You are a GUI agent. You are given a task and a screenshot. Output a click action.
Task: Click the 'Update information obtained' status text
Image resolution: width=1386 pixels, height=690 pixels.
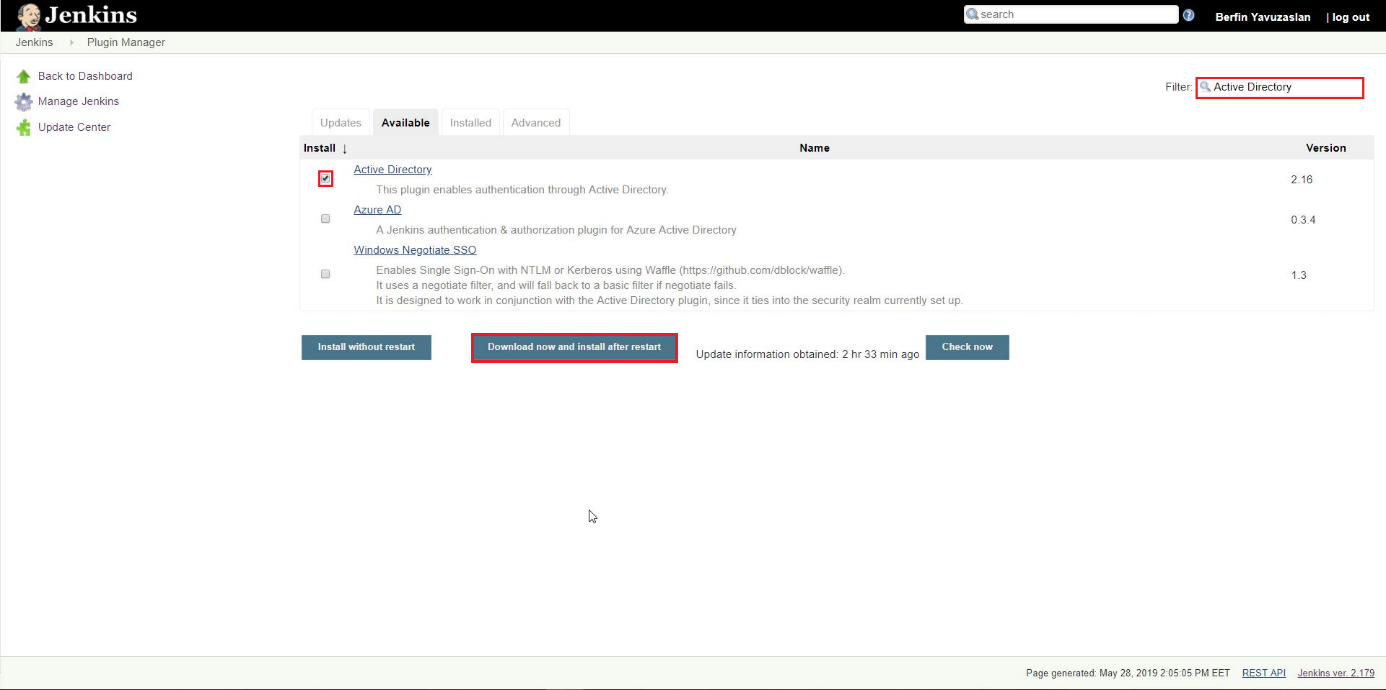coord(807,354)
